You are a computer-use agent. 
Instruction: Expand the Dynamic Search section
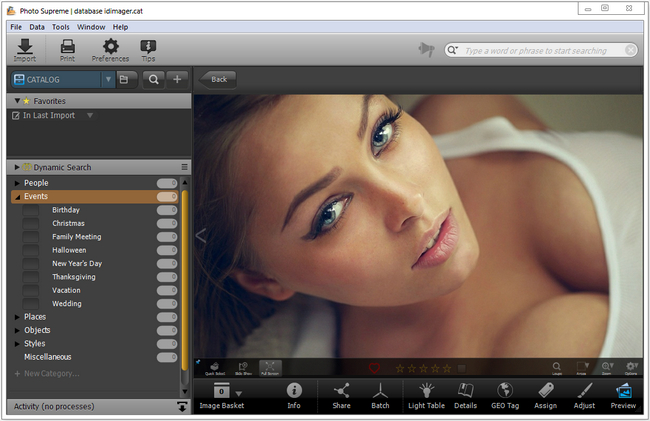[17, 167]
